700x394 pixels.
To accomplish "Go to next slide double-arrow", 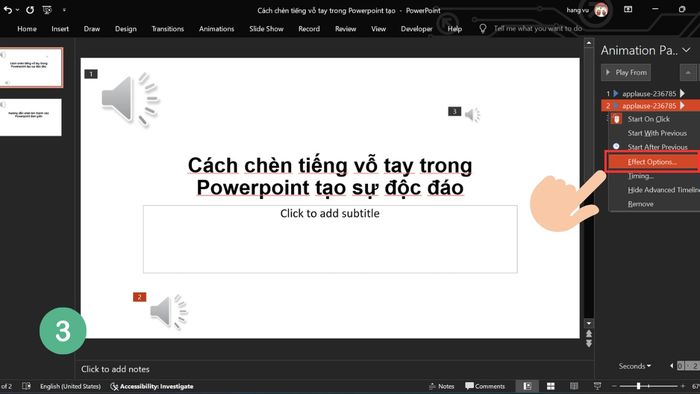I will (588, 343).
